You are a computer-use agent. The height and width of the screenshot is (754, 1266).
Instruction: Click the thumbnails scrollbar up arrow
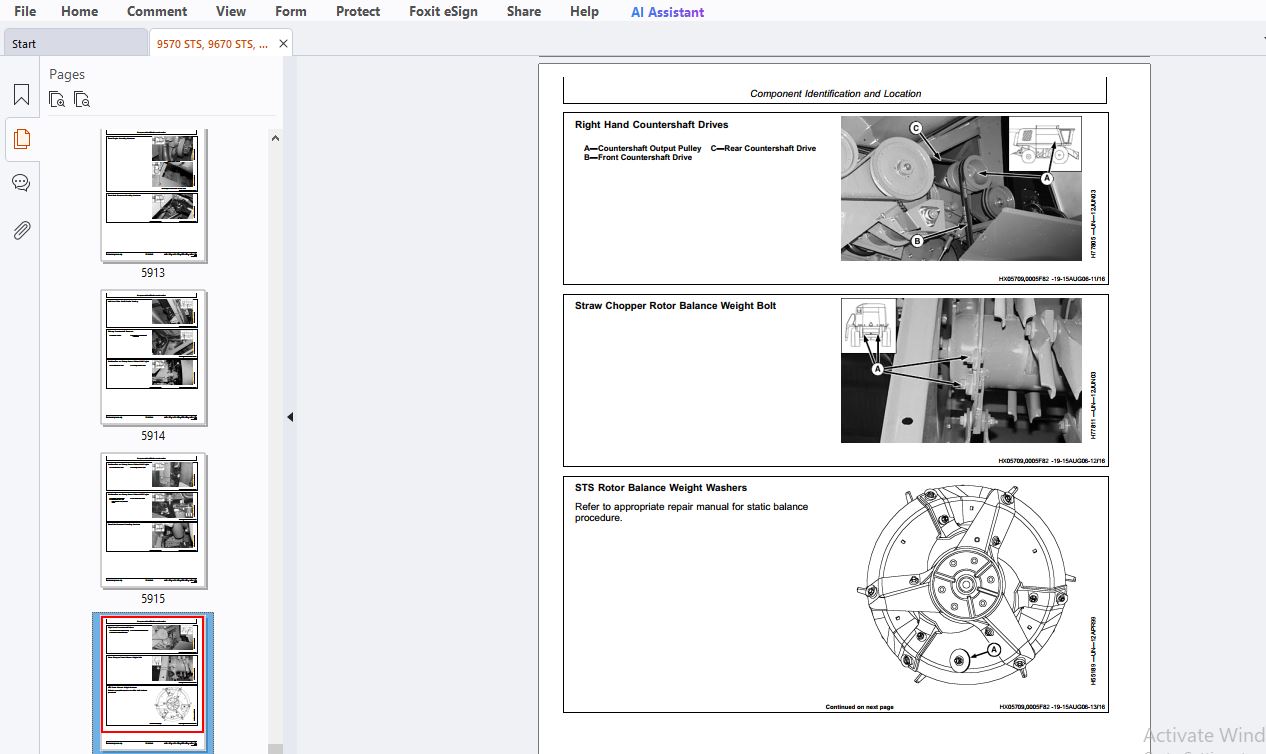point(275,139)
